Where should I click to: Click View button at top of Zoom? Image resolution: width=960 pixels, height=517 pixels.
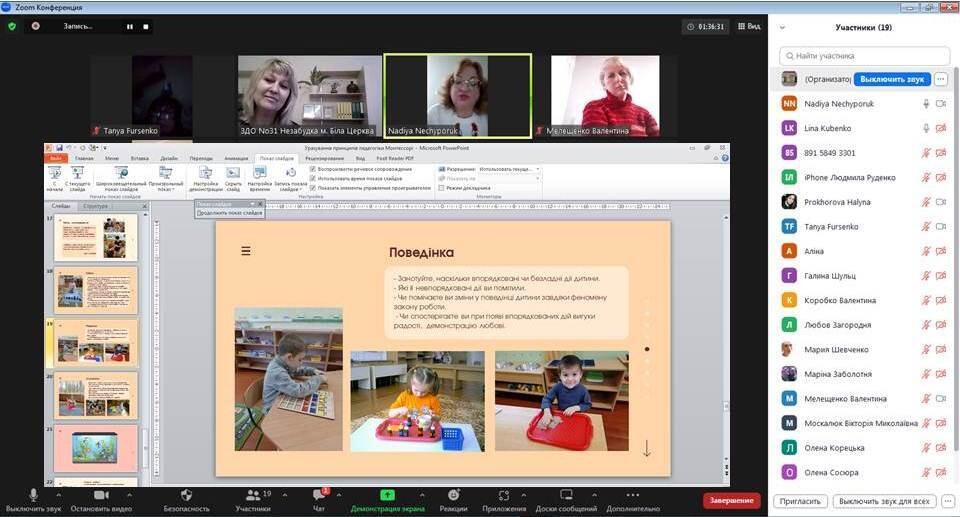[749, 26]
